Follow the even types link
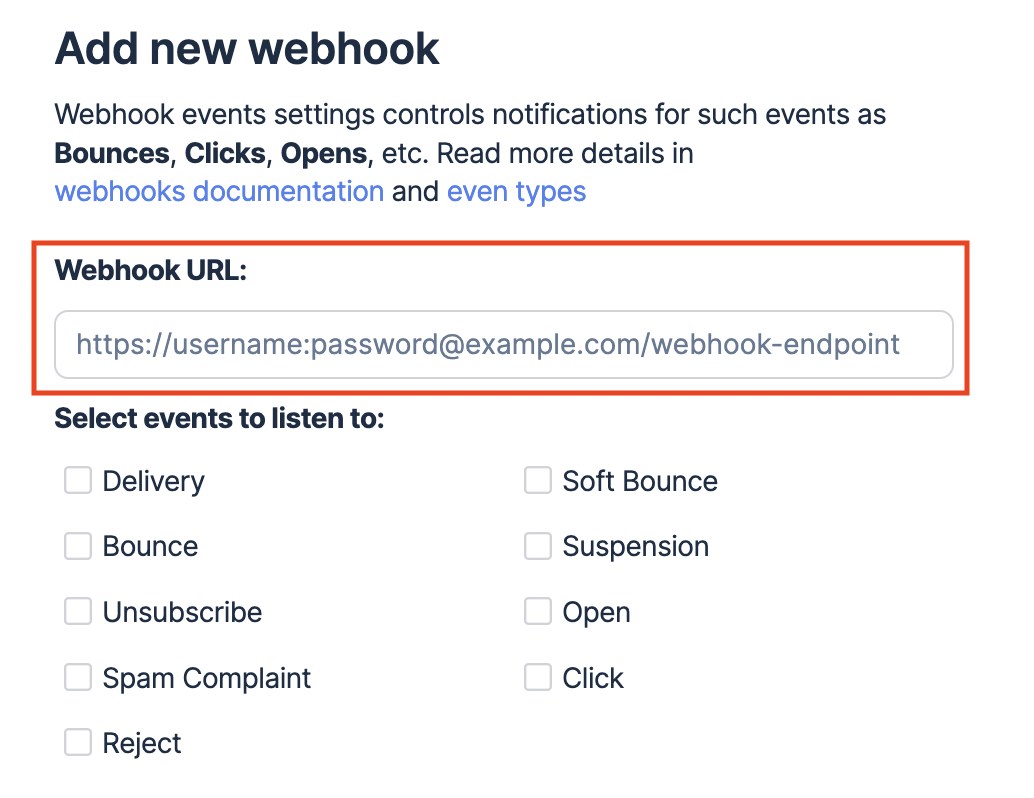The height and width of the screenshot is (798, 1034). pos(516,192)
